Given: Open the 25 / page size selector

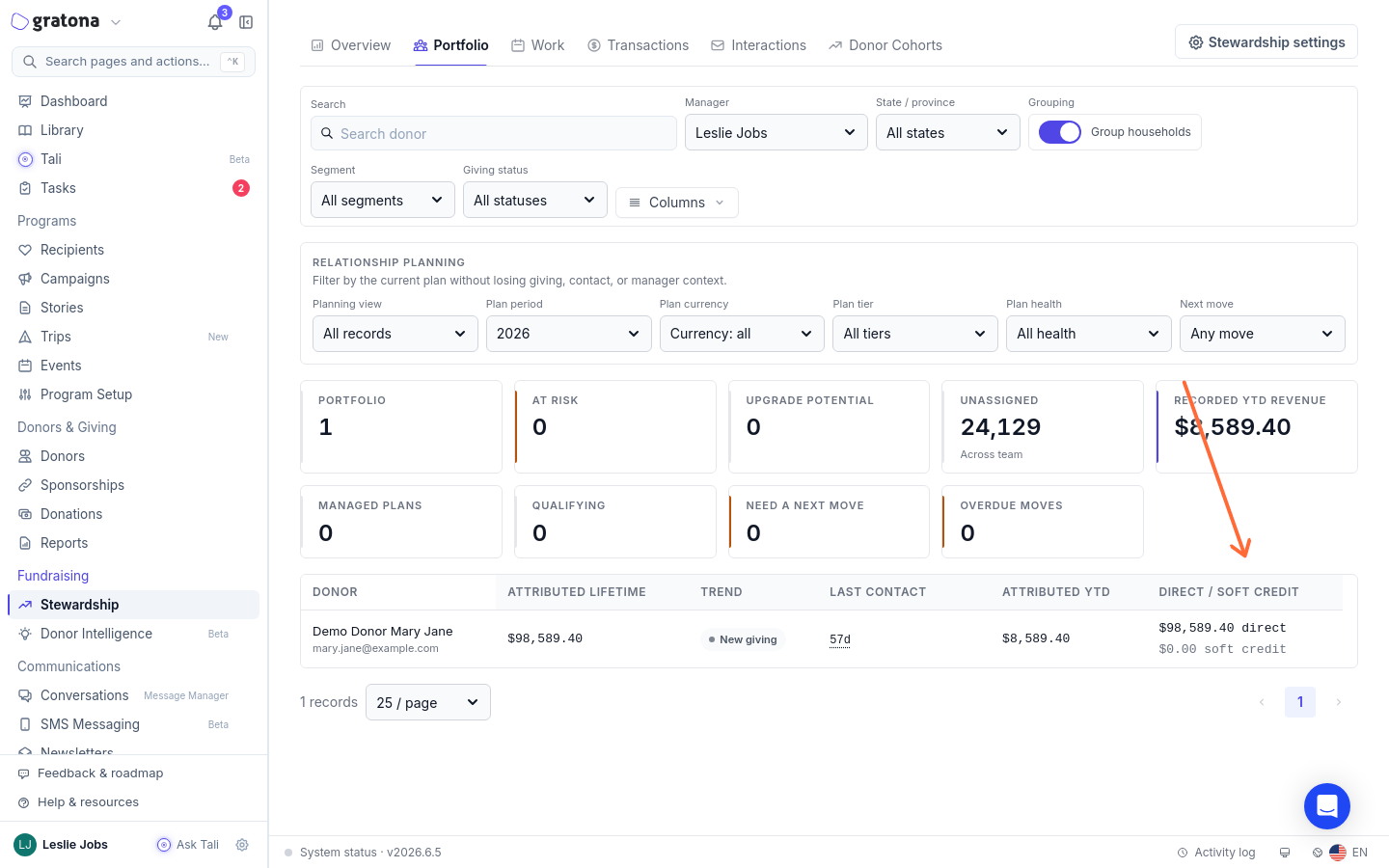Looking at the screenshot, I should 428,702.
